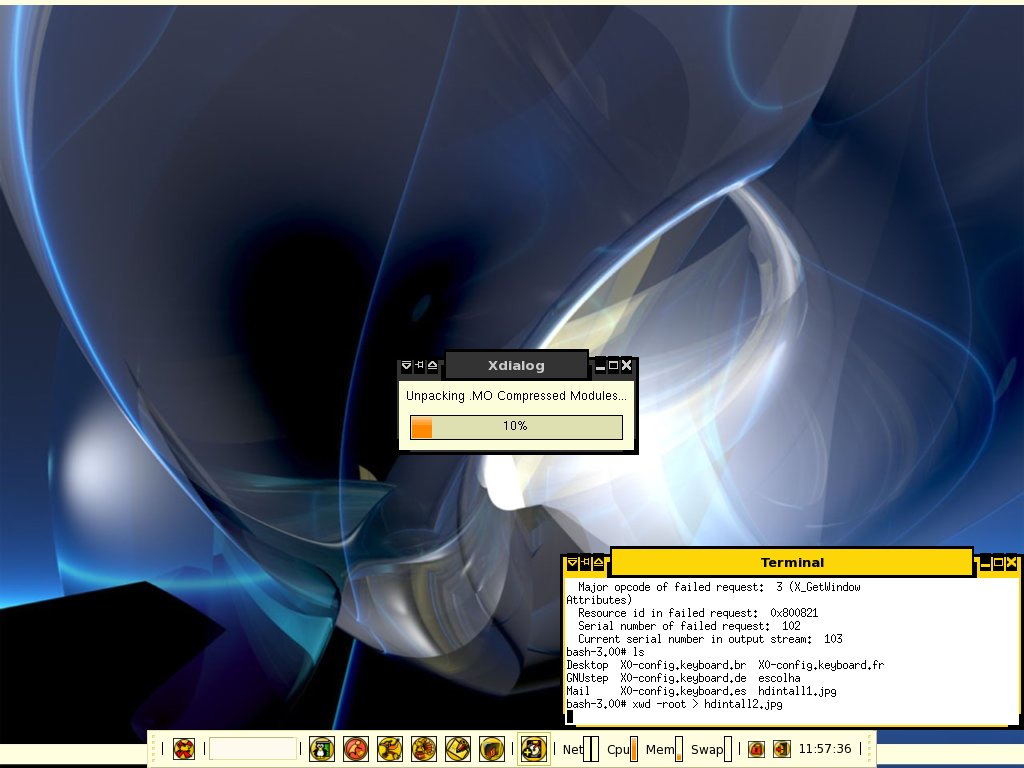Toggle the pin (sticky) button on the Terminal titlebar
The height and width of the screenshot is (768, 1024).
(586, 562)
